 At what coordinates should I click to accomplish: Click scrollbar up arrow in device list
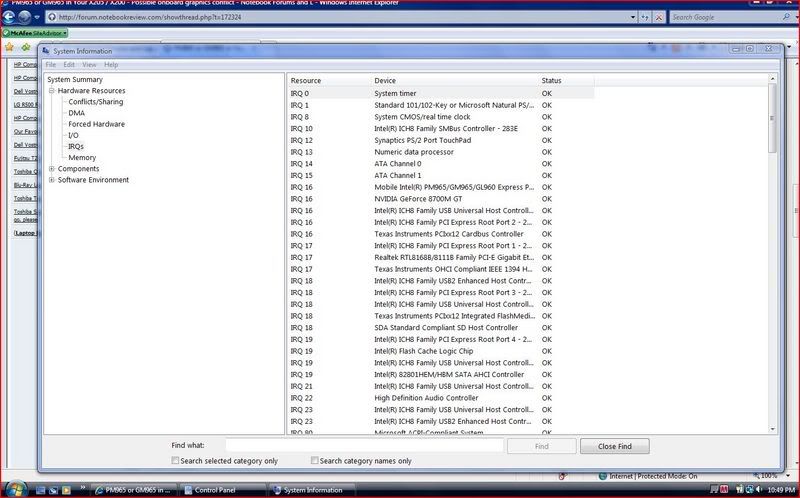(x=772, y=79)
